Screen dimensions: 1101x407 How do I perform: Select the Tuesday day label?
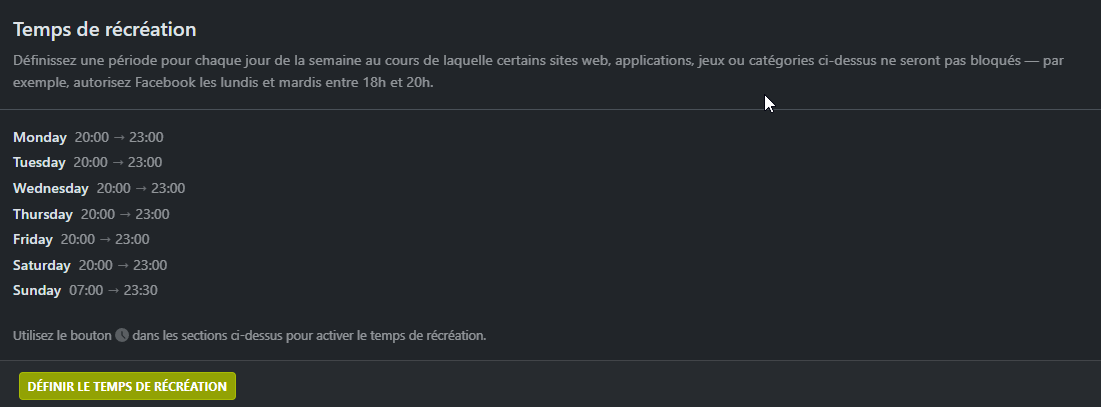(40, 162)
